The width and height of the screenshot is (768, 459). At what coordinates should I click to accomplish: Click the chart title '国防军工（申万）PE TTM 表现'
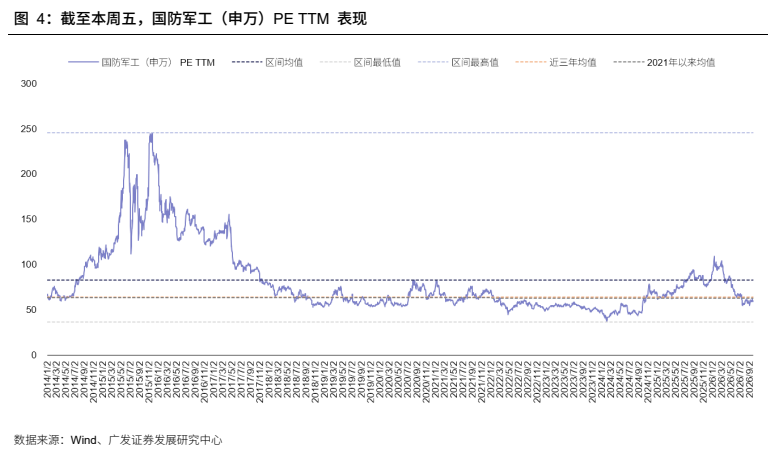(260, 19)
